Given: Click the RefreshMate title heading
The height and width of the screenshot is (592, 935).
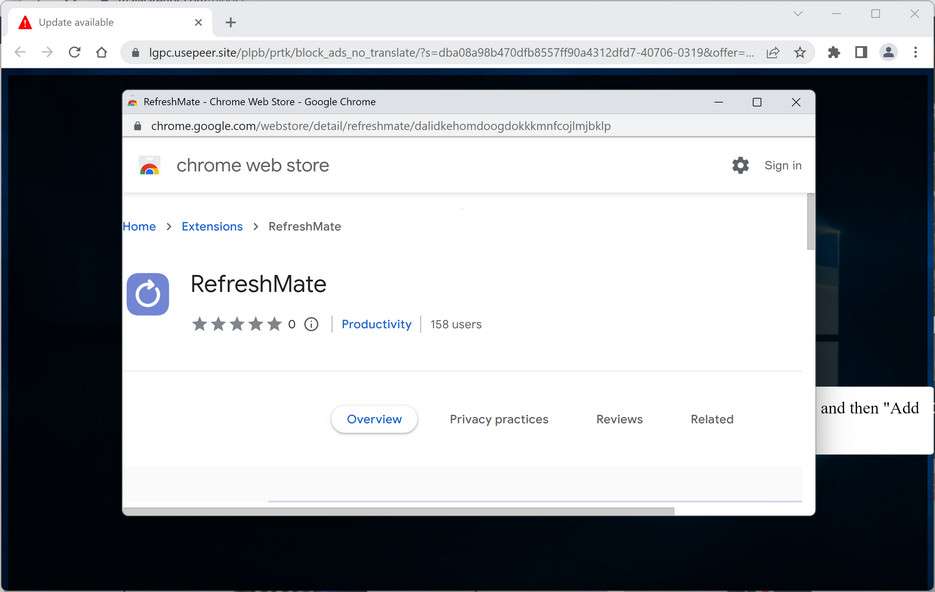Looking at the screenshot, I should point(258,284).
